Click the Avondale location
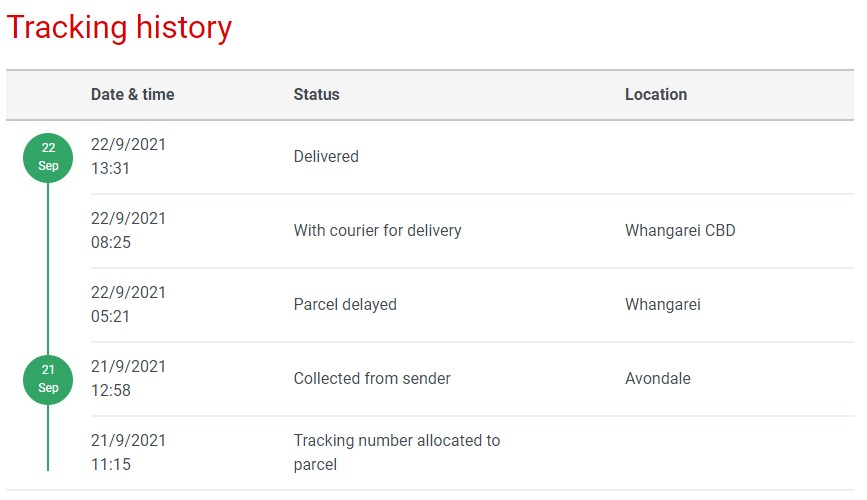Screen dimensions: 867x500 658,379
